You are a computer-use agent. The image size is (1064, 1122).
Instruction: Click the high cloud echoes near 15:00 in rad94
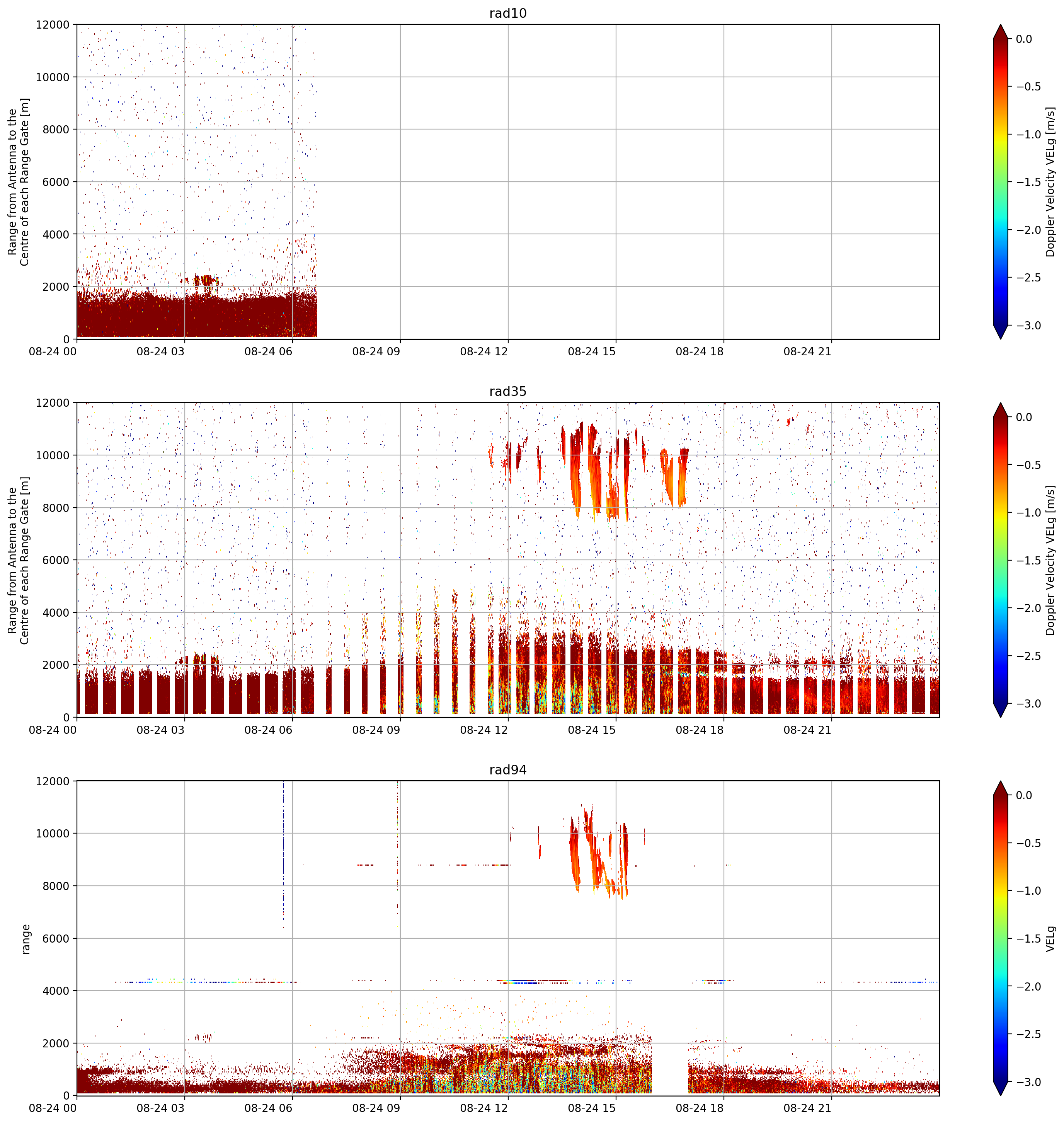point(598,852)
